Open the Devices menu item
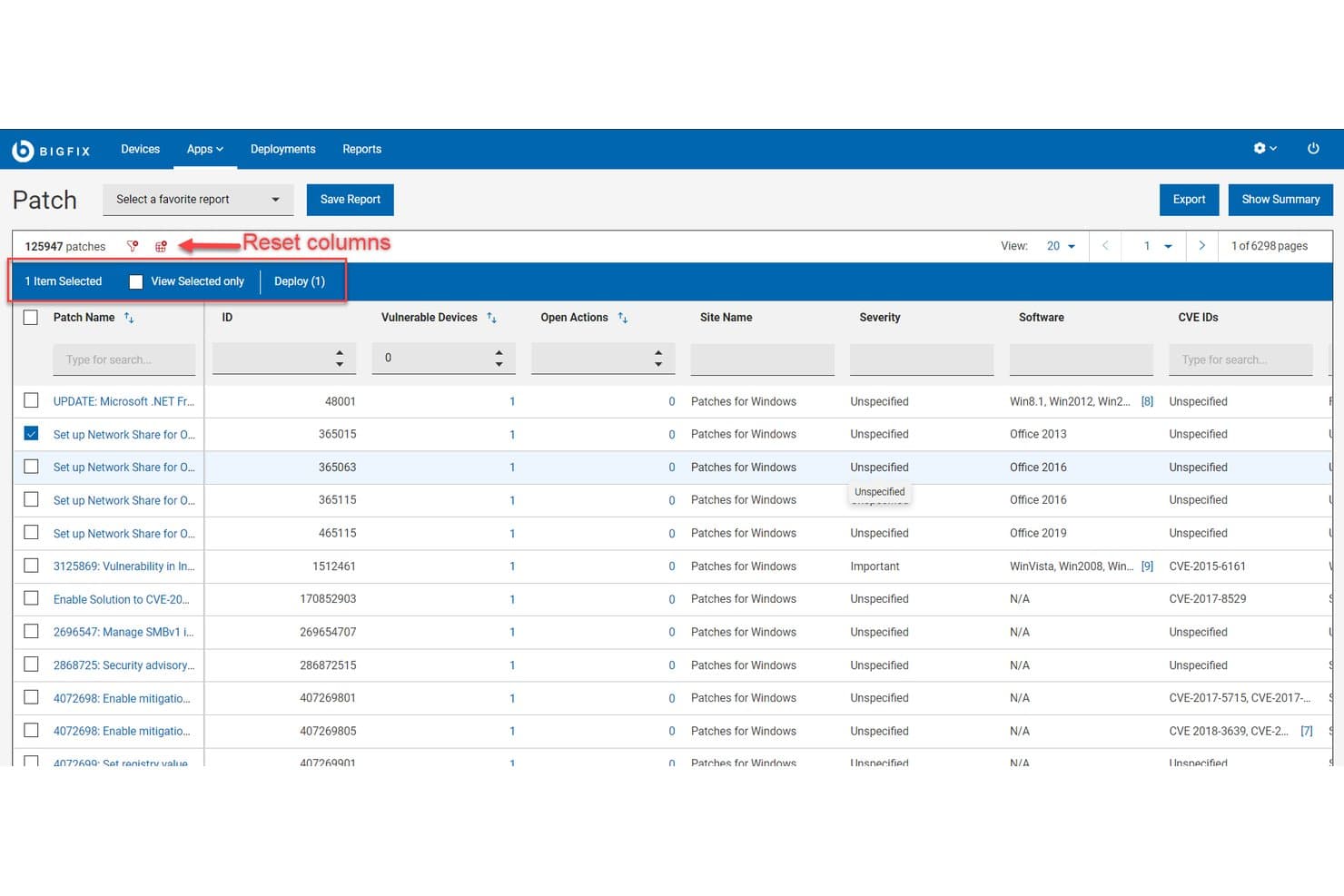The width and height of the screenshot is (1344, 896). click(x=140, y=149)
